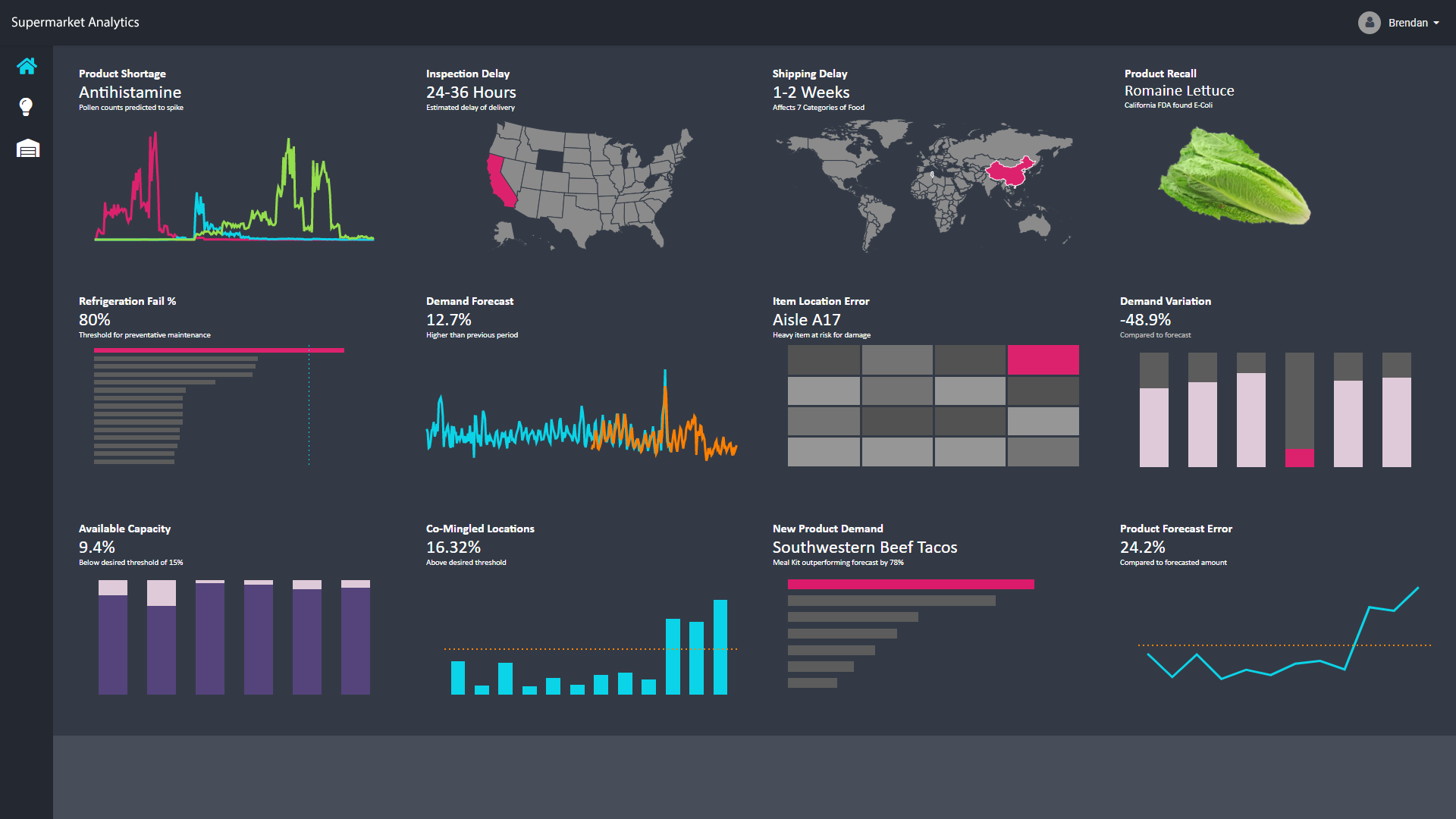The width and height of the screenshot is (1456, 819).
Task: Click the pink Aisle A17 tile
Action: coord(1043,359)
